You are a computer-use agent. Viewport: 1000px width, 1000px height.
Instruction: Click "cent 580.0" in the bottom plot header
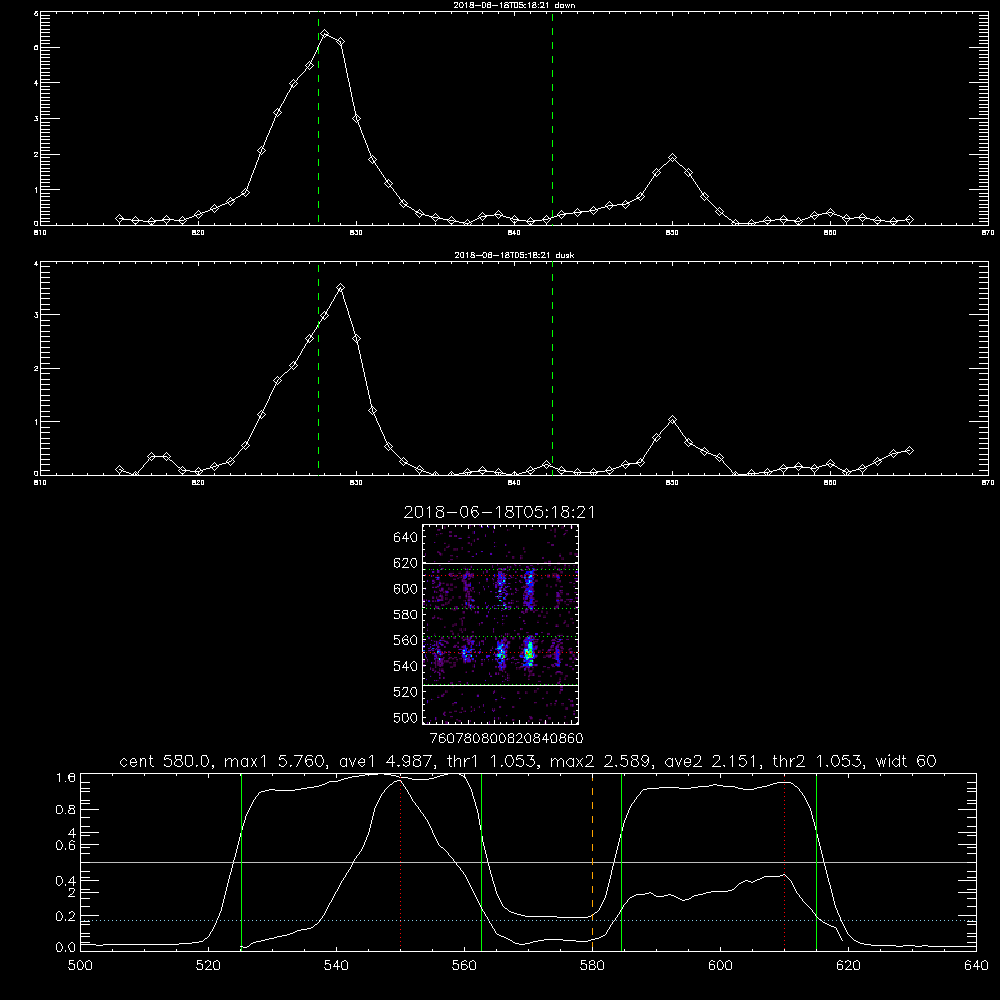pyautogui.click(x=166, y=761)
